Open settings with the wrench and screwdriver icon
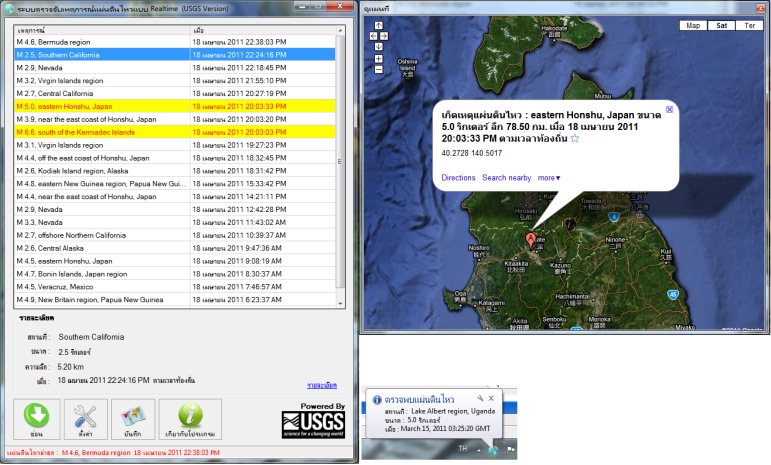 (x=85, y=419)
